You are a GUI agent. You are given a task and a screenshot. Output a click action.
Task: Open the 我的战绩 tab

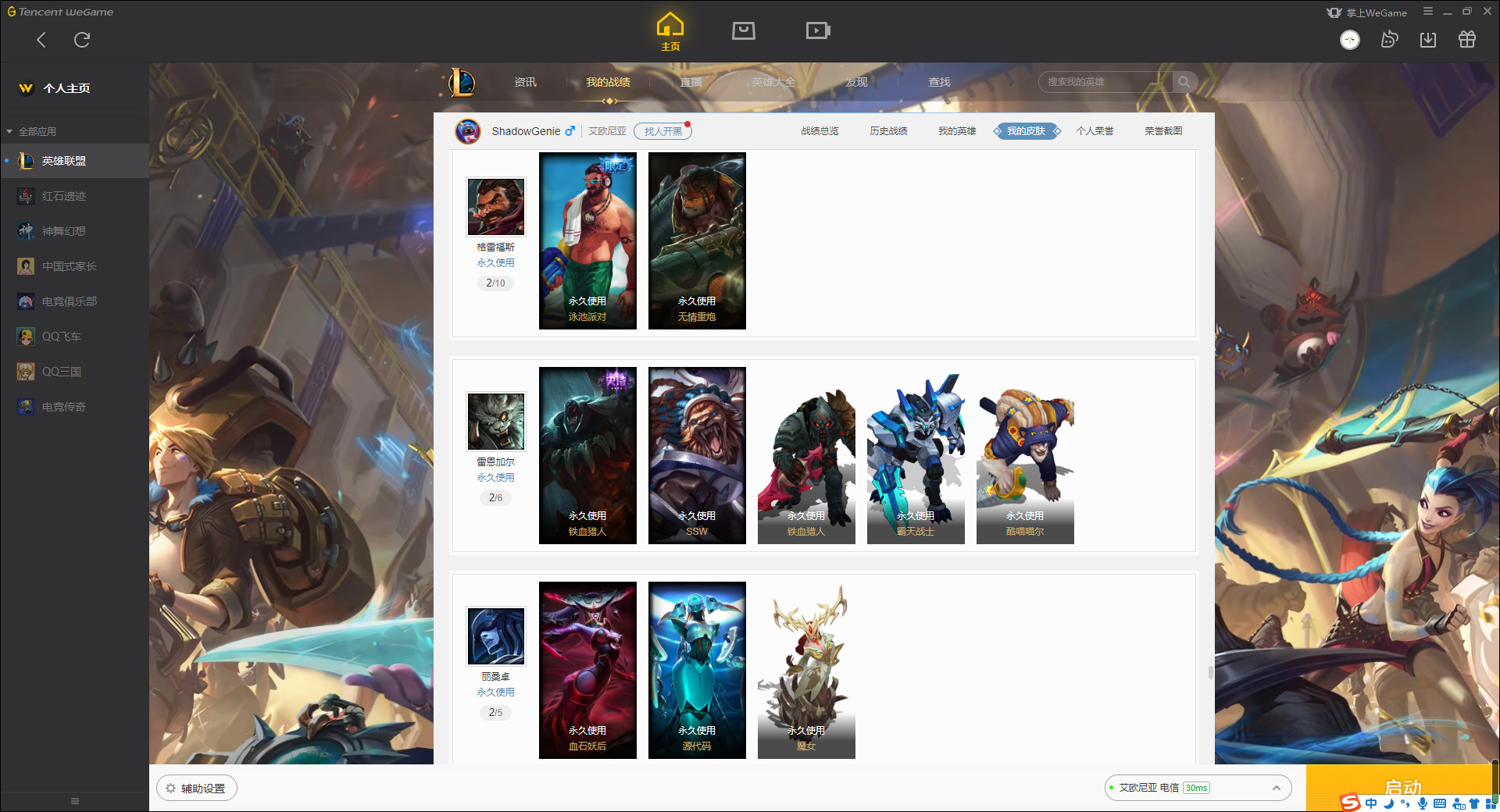click(608, 82)
